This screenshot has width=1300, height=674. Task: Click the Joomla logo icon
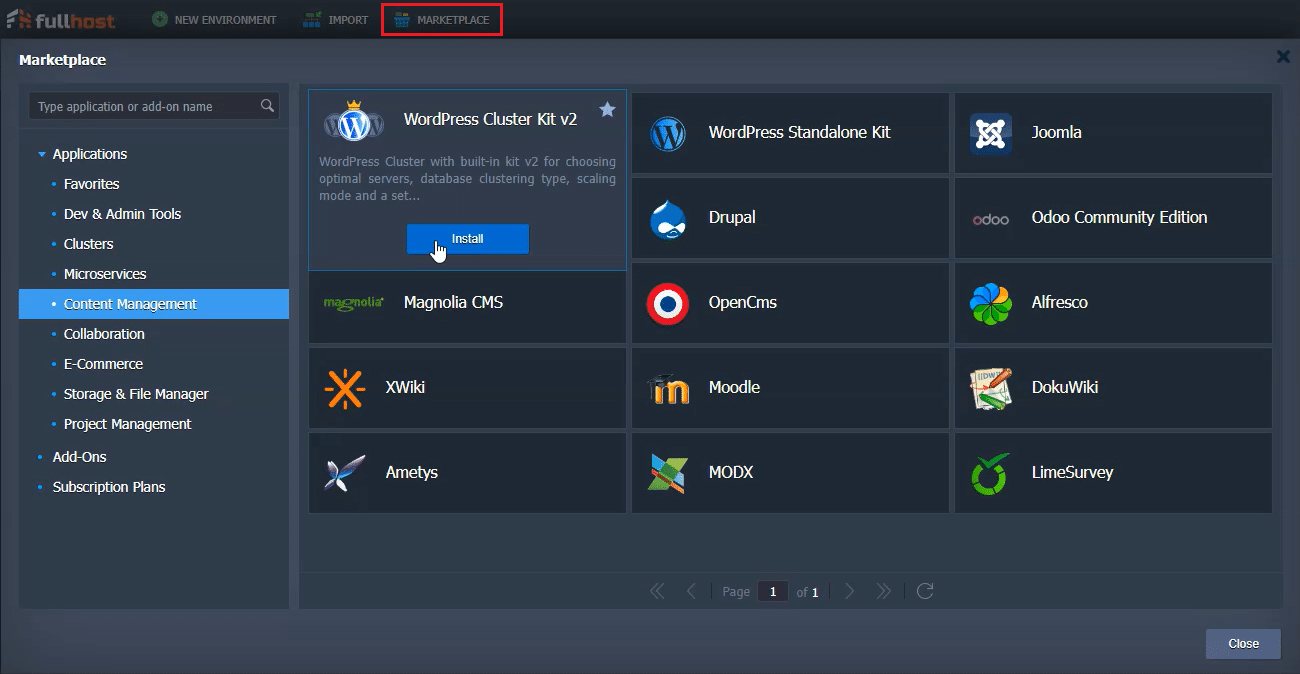990,133
